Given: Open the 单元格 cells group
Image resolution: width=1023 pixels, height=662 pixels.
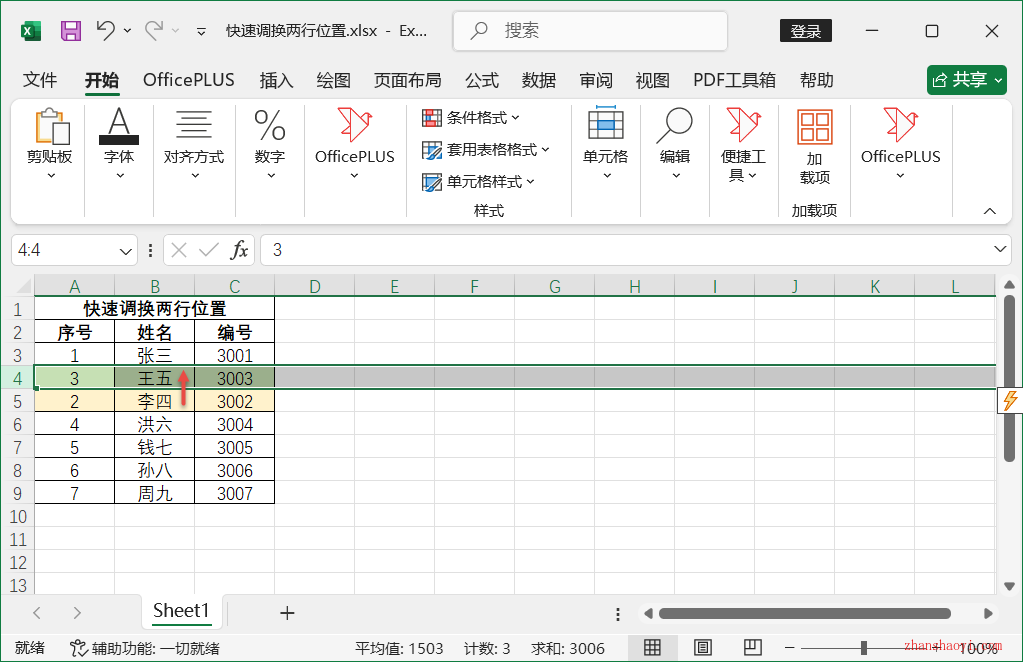Looking at the screenshot, I should (x=605, y=144).
